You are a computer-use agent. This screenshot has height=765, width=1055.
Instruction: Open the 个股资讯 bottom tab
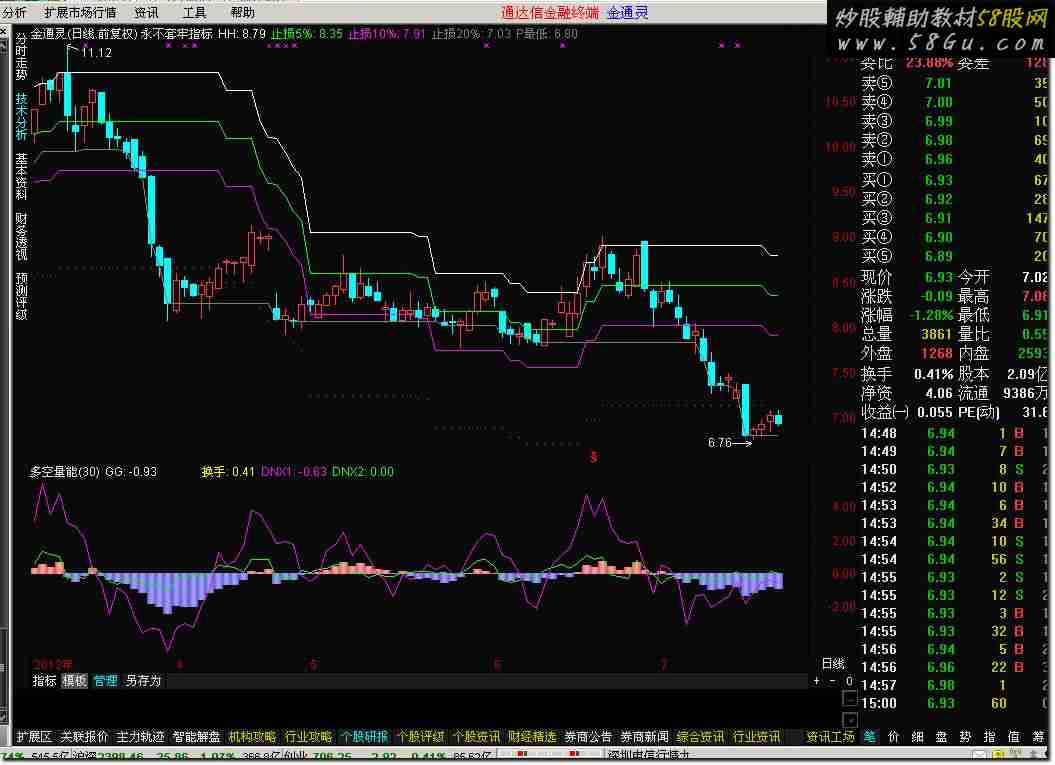[476, 737]
